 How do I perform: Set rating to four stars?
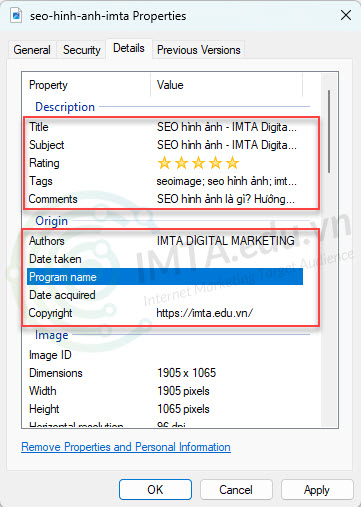[215, 163]
